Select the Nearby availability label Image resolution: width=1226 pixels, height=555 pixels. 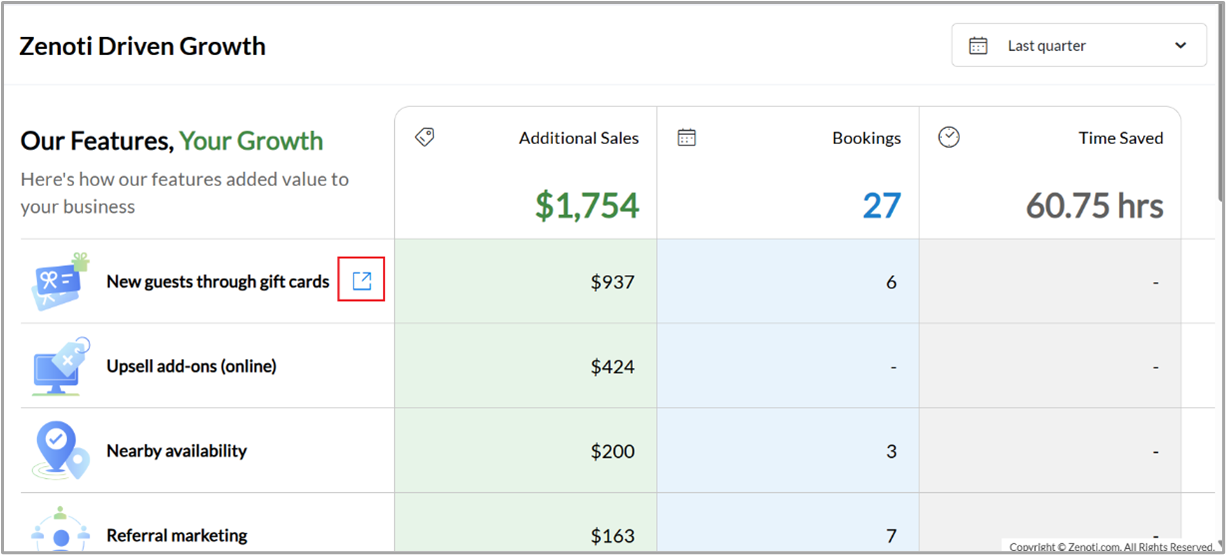177,451
